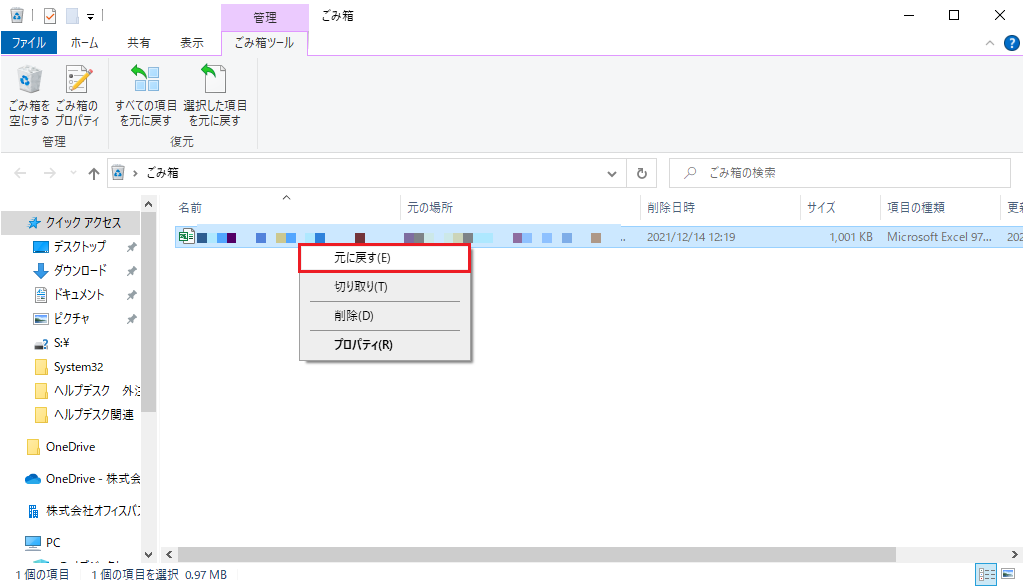The image size is (1024, 587).
Task: Open the Quick Access Toolbar customize dropdown
Action: click(90, 16)
